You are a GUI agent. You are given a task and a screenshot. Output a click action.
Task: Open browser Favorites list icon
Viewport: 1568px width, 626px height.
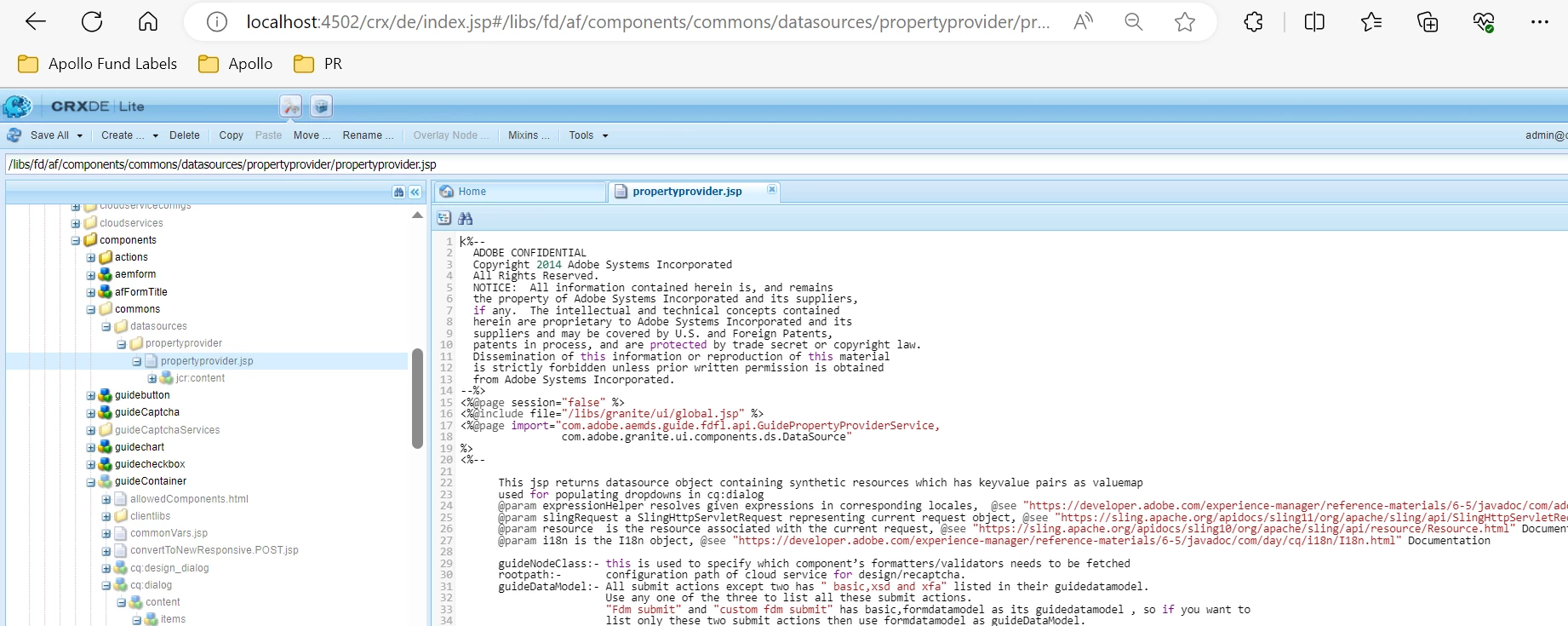[x=1371, y=22]
